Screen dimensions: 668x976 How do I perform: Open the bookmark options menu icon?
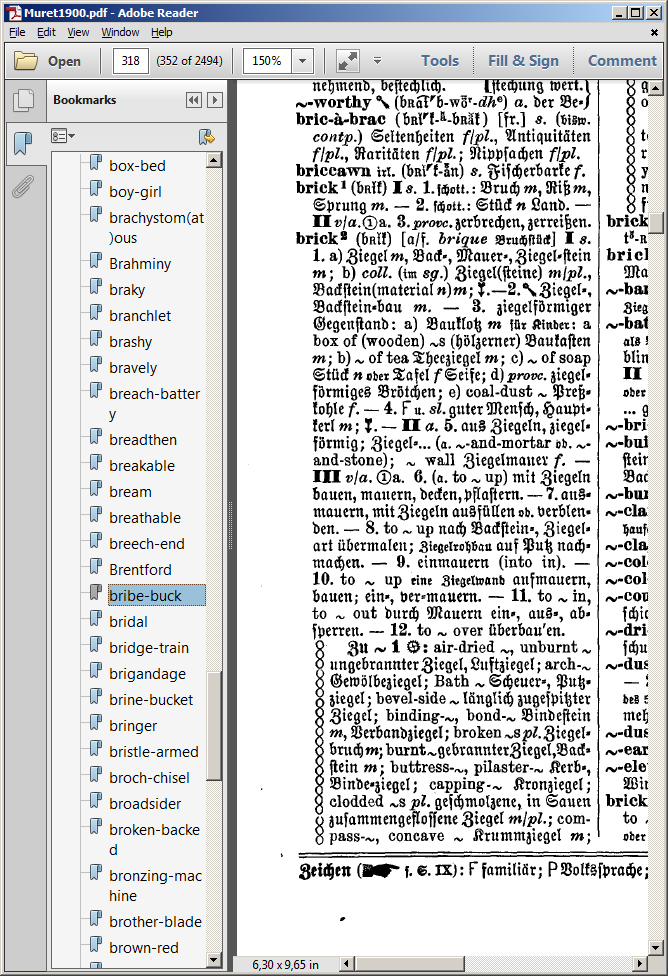[63, 136]
